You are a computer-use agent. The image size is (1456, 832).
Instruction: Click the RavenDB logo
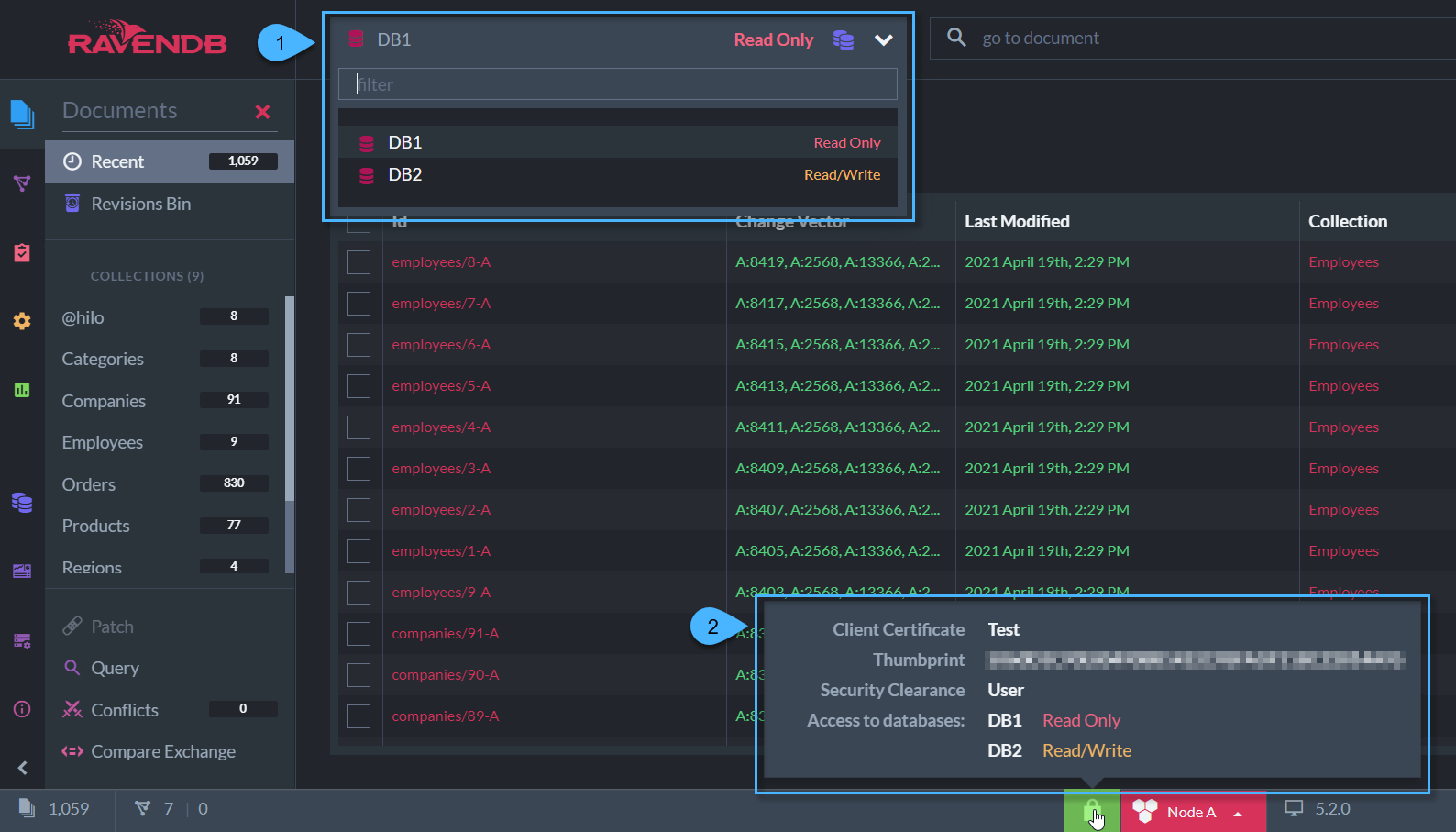[x=148, y=38]
